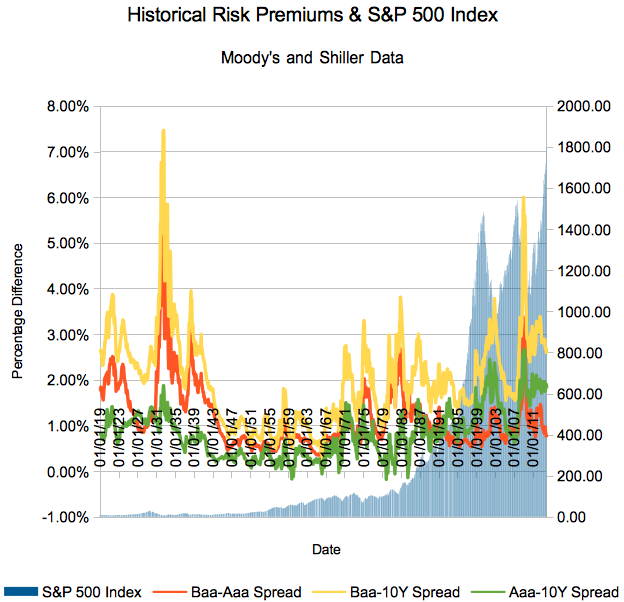Image resolution: width=624 pixels, height=602 pixels.
Task: Click the -1.00% left axis label
Action: (61, 517)
